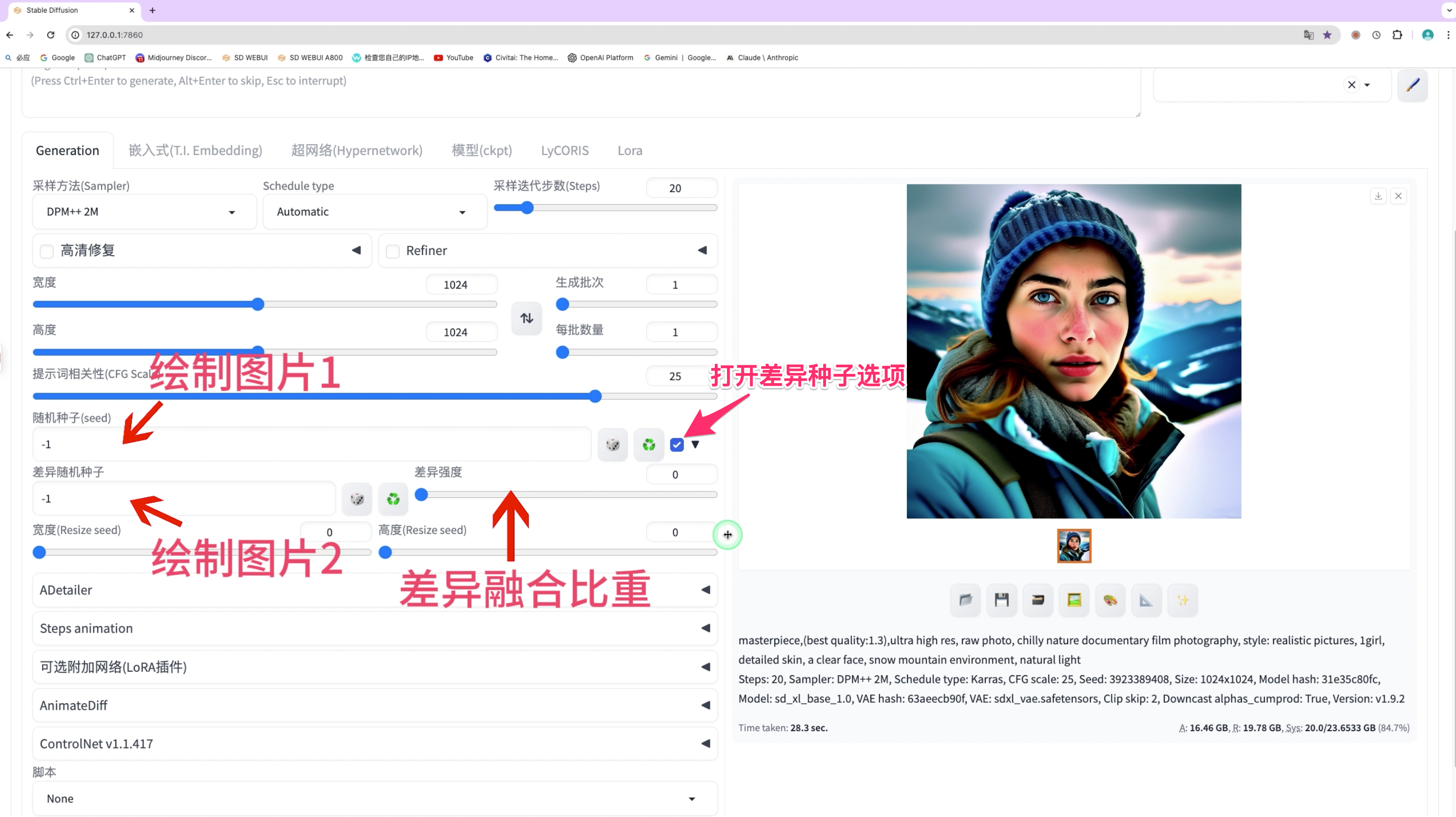Open the SD WEBUI A800 bookmark
Screen dimensions: 1456x817
[310, 57]
